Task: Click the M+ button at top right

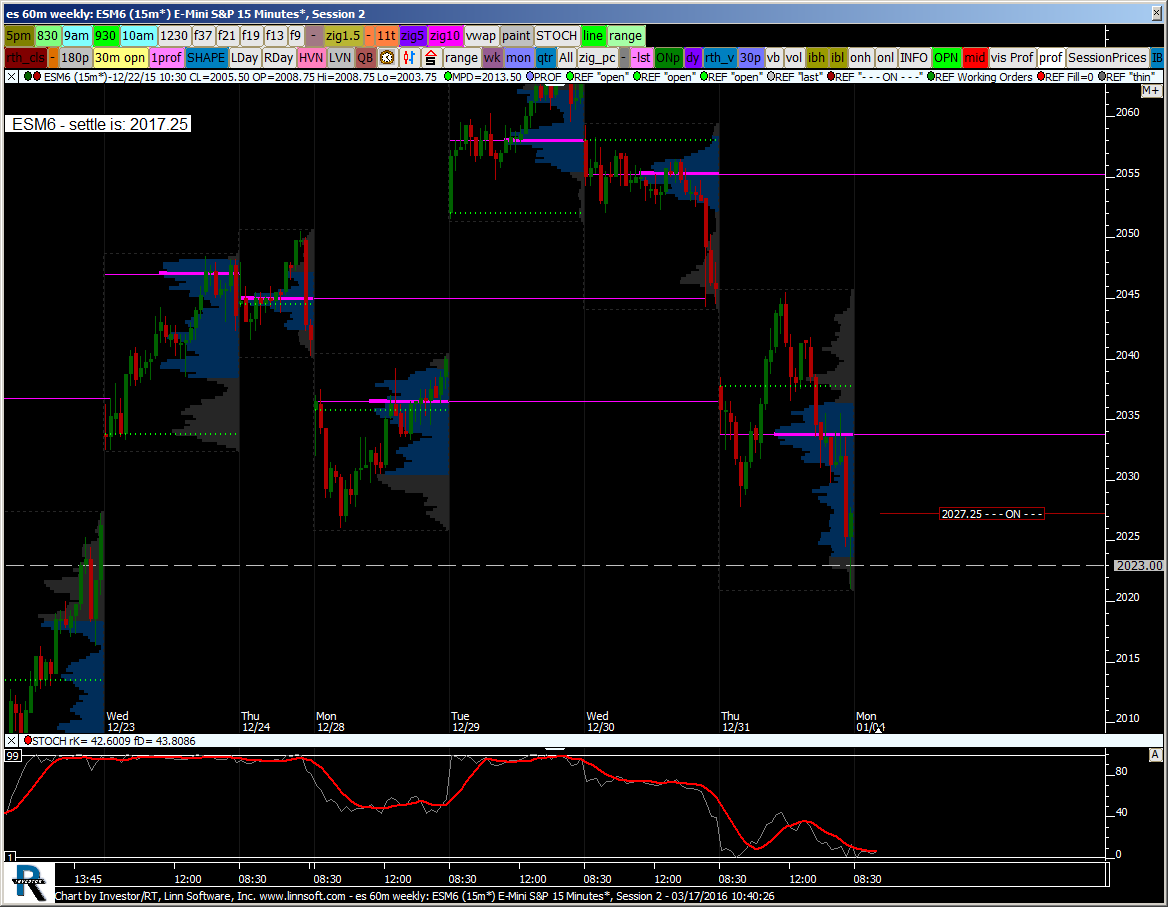Action: click(x=1150, y=90)
